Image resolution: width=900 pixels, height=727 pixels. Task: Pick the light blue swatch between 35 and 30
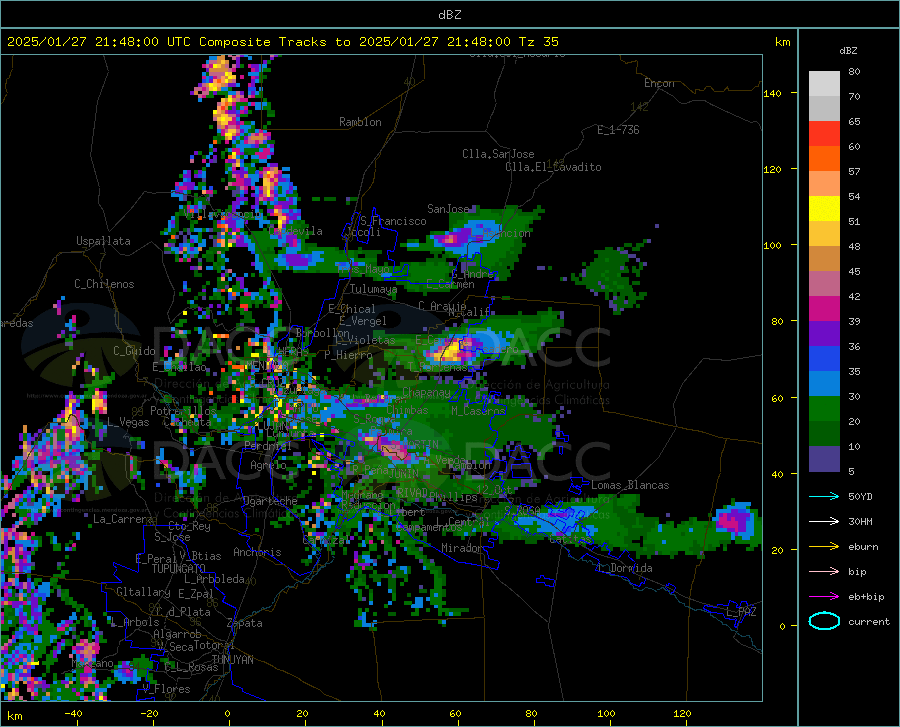[x=824, y=384]
